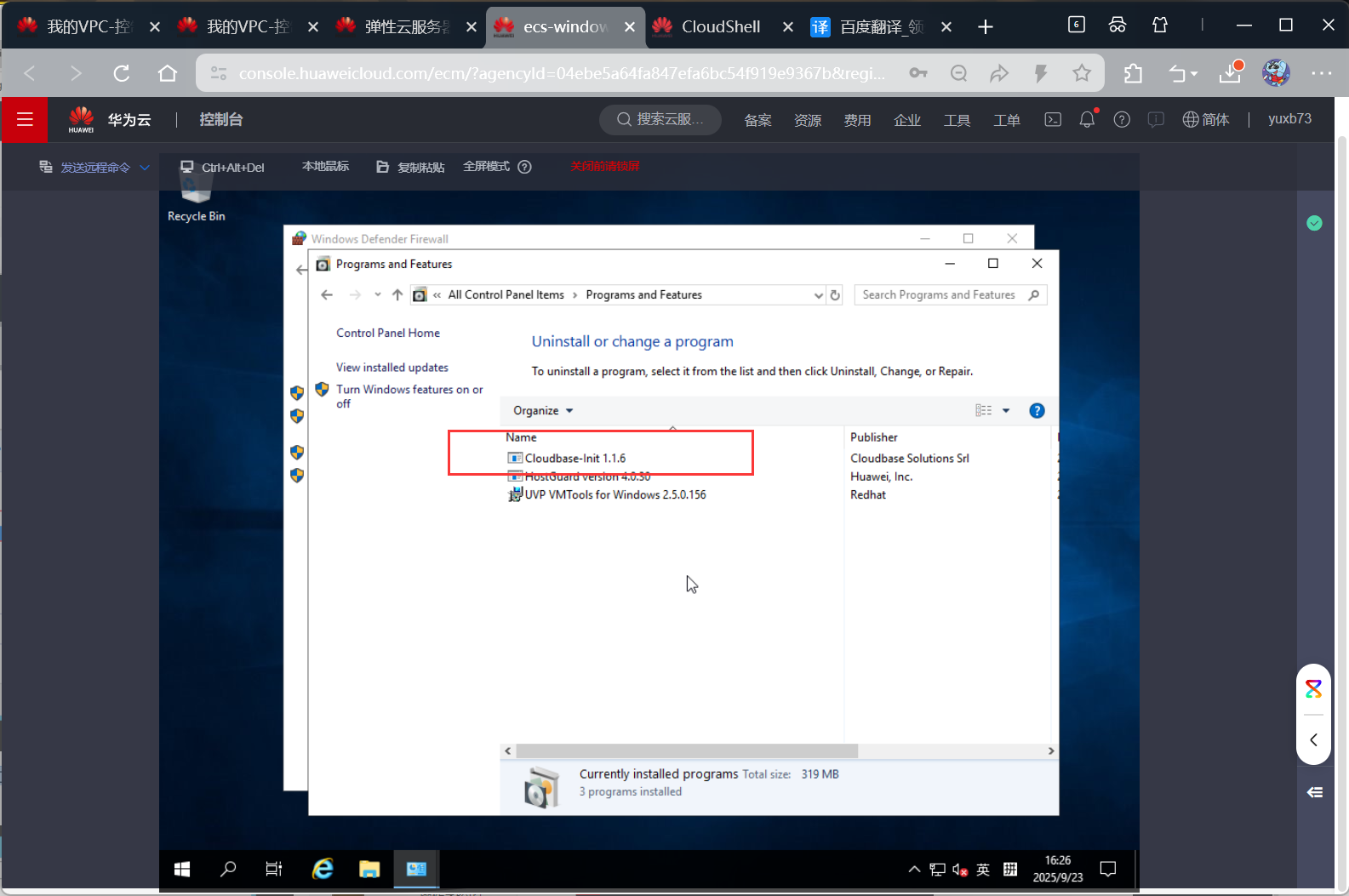This screenshot has height=896, width=1349.
Task: Open notifications bell icon
Action: (x=1087, y=119)
